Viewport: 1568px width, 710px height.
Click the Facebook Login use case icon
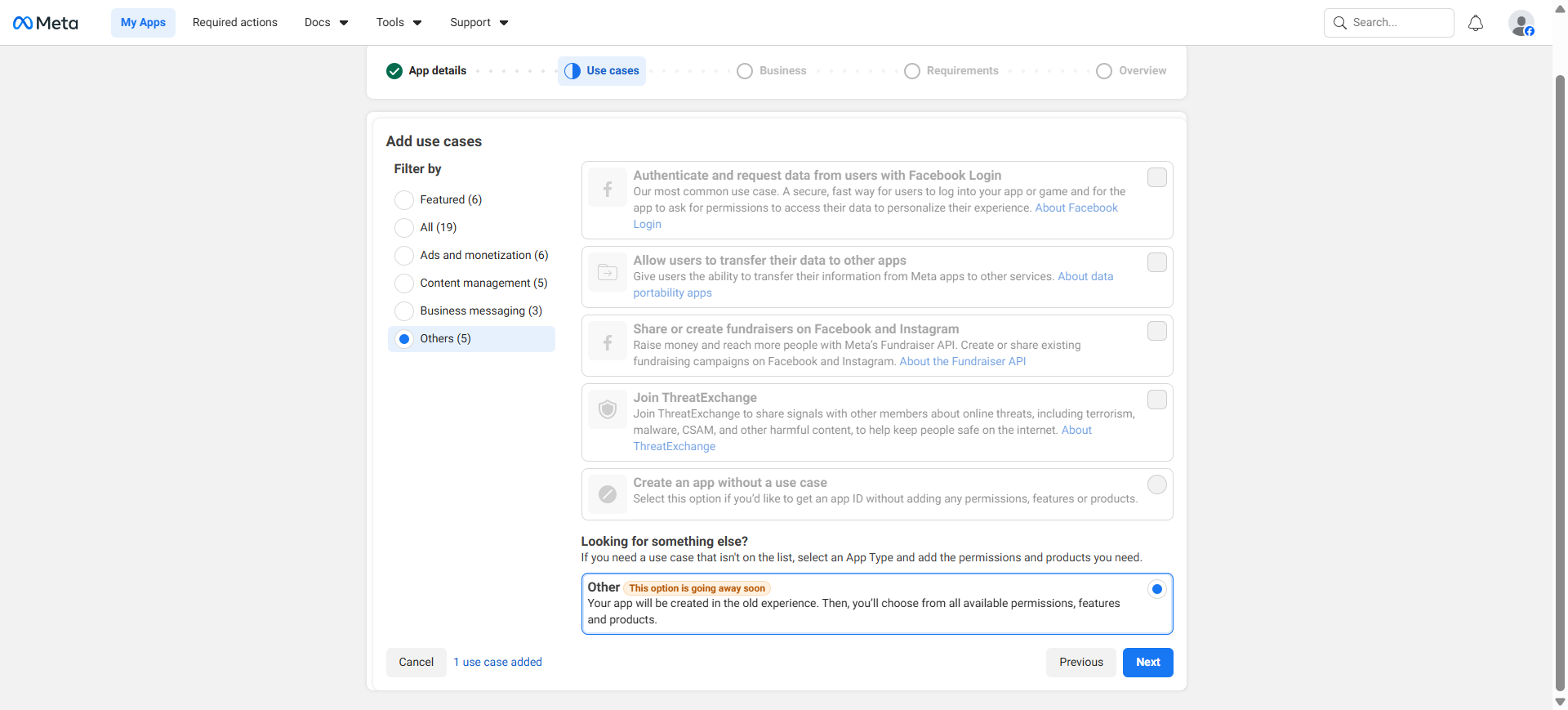608,190
